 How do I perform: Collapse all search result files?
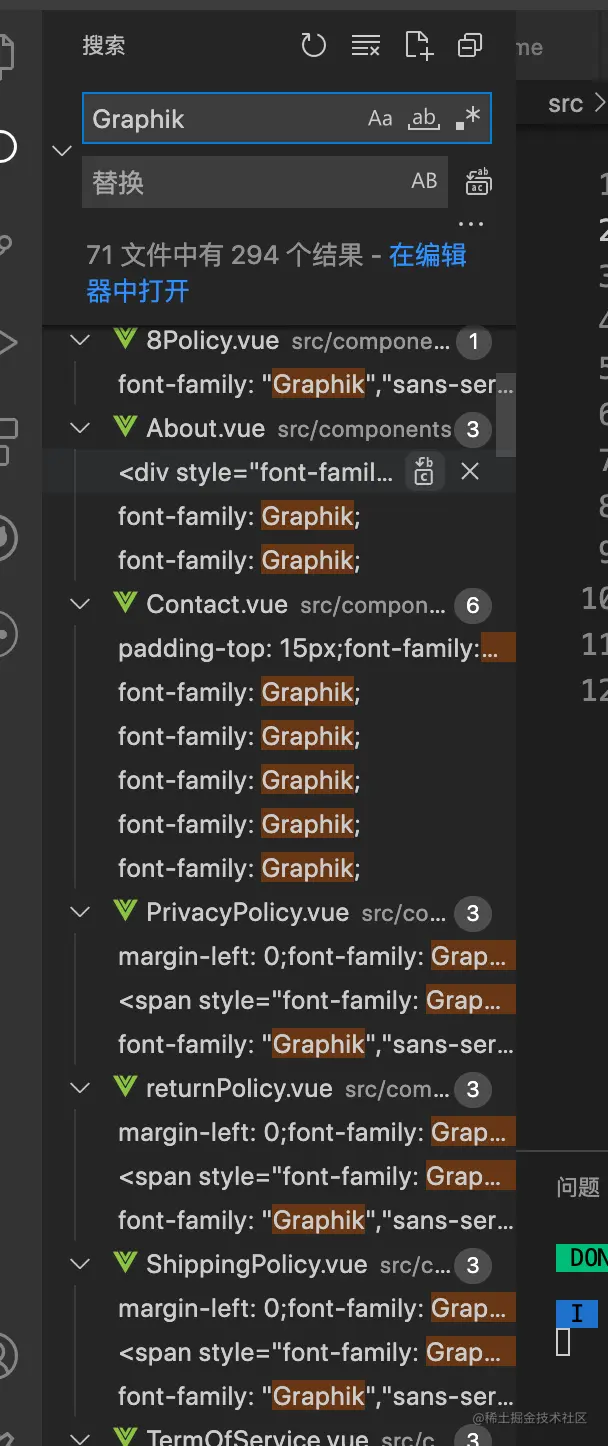[x=469, y=45]
